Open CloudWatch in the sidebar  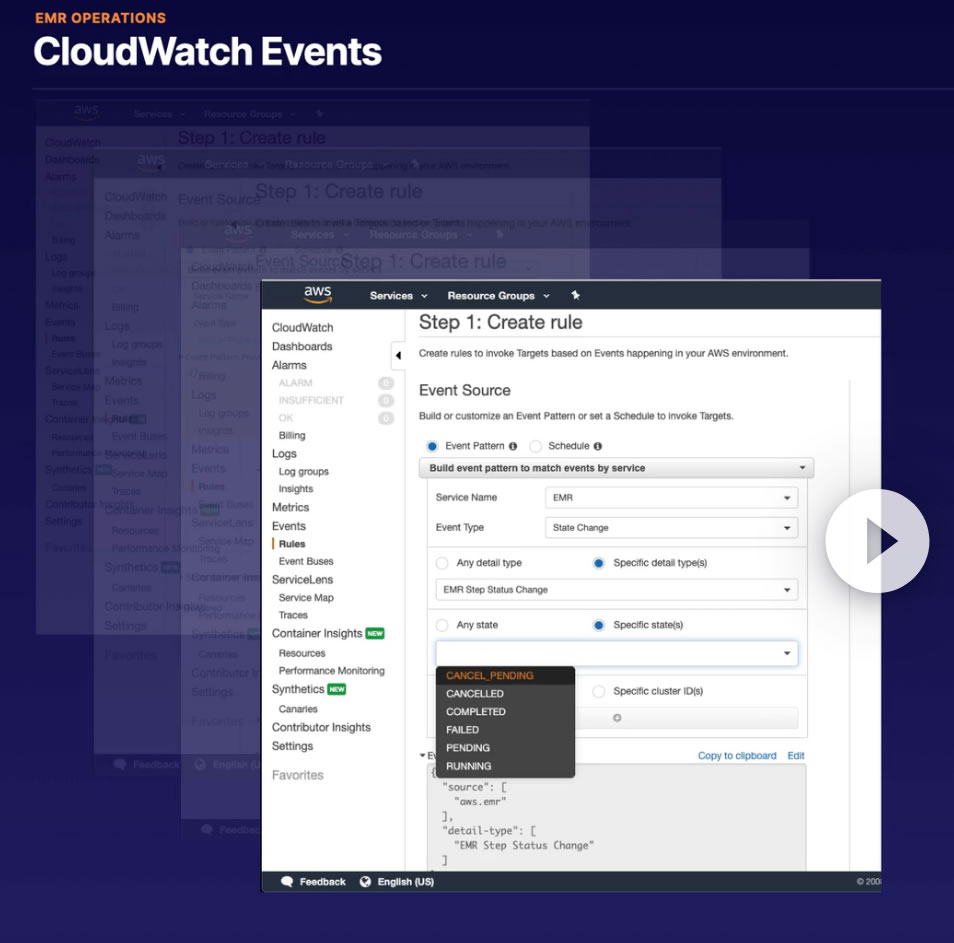[x=302, y=327]
